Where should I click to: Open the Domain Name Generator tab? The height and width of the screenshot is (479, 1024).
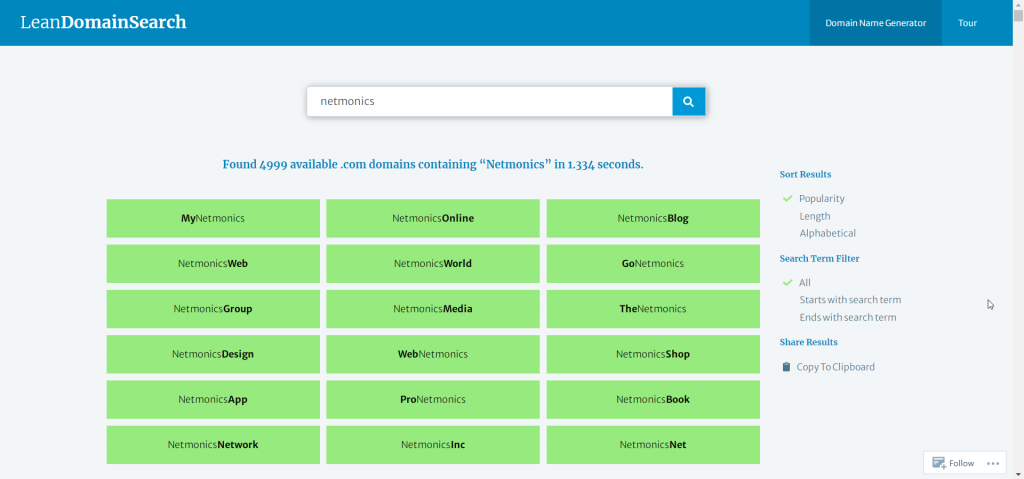pos(875,23)
